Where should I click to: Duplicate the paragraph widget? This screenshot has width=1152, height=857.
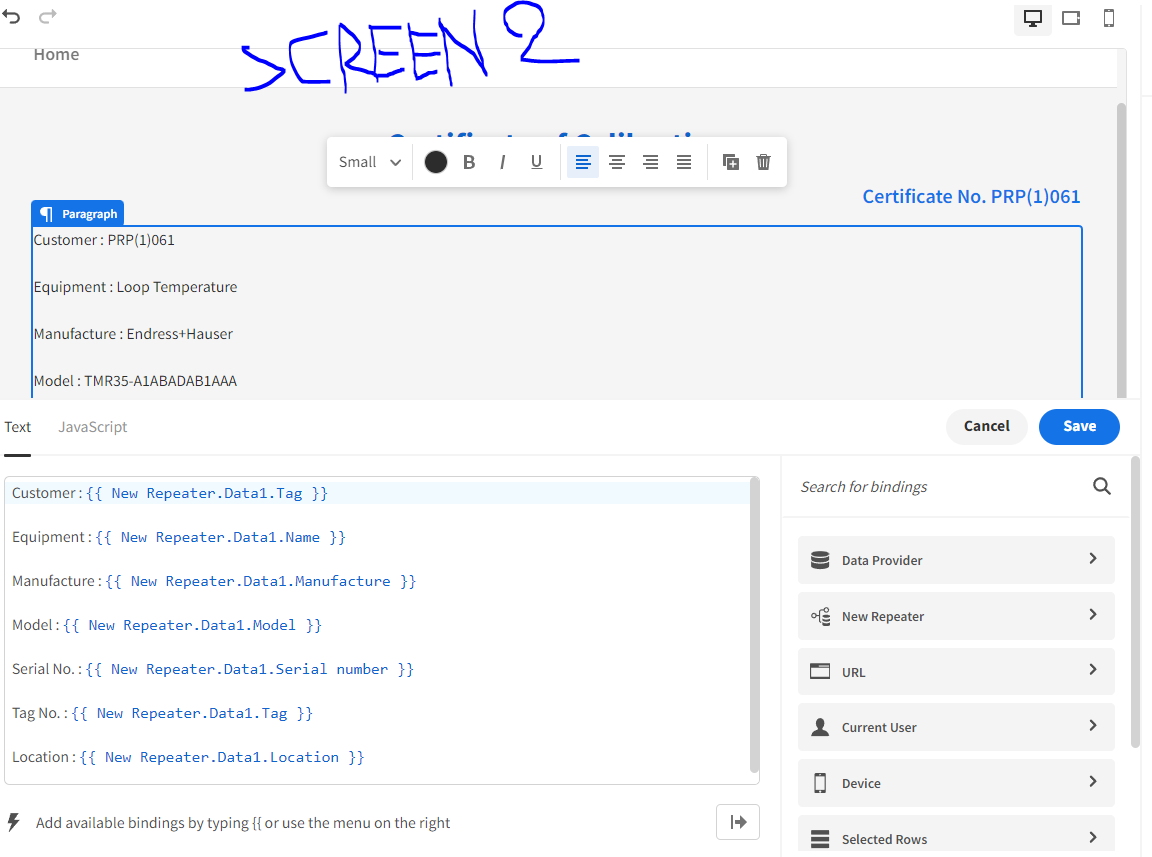729,161
